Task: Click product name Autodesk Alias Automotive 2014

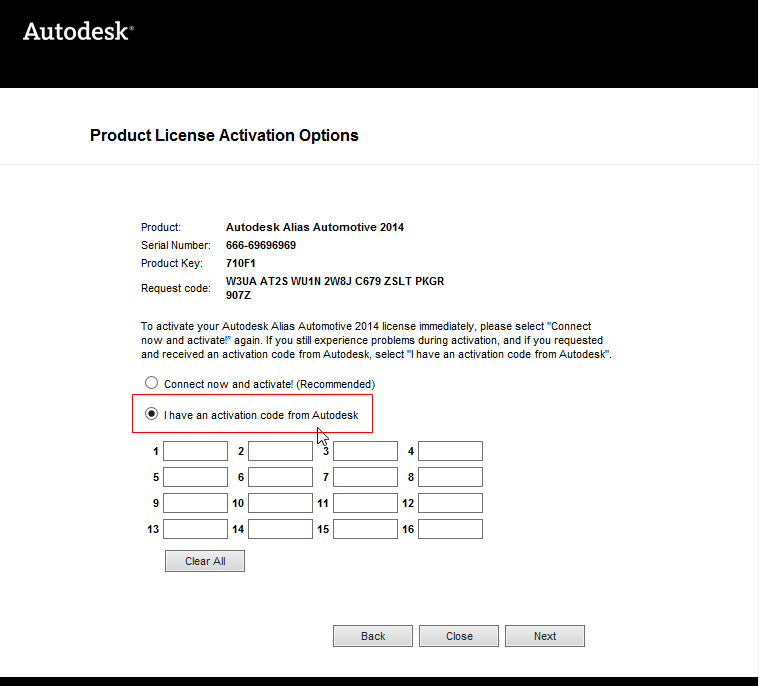Action: (315, 227)
